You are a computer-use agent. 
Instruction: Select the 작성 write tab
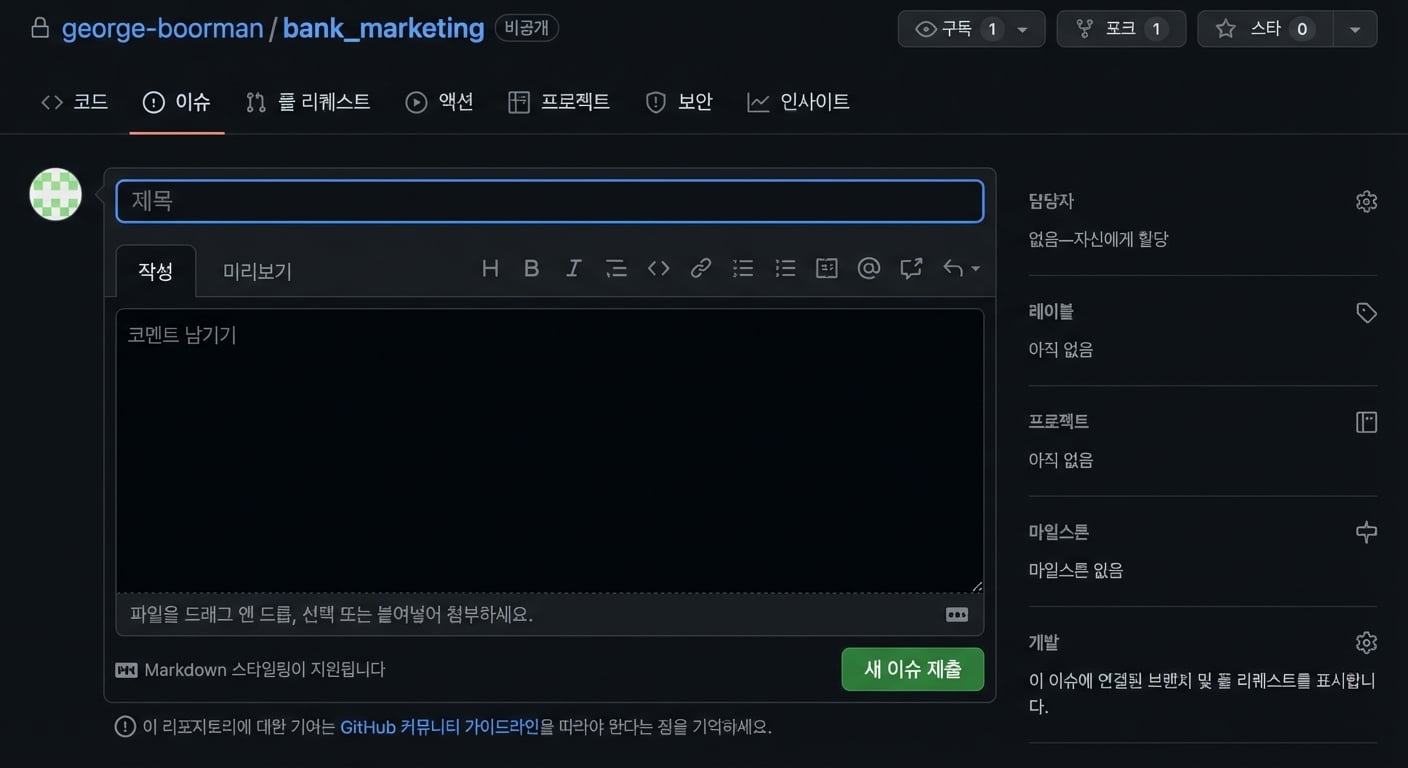point(156,271)
